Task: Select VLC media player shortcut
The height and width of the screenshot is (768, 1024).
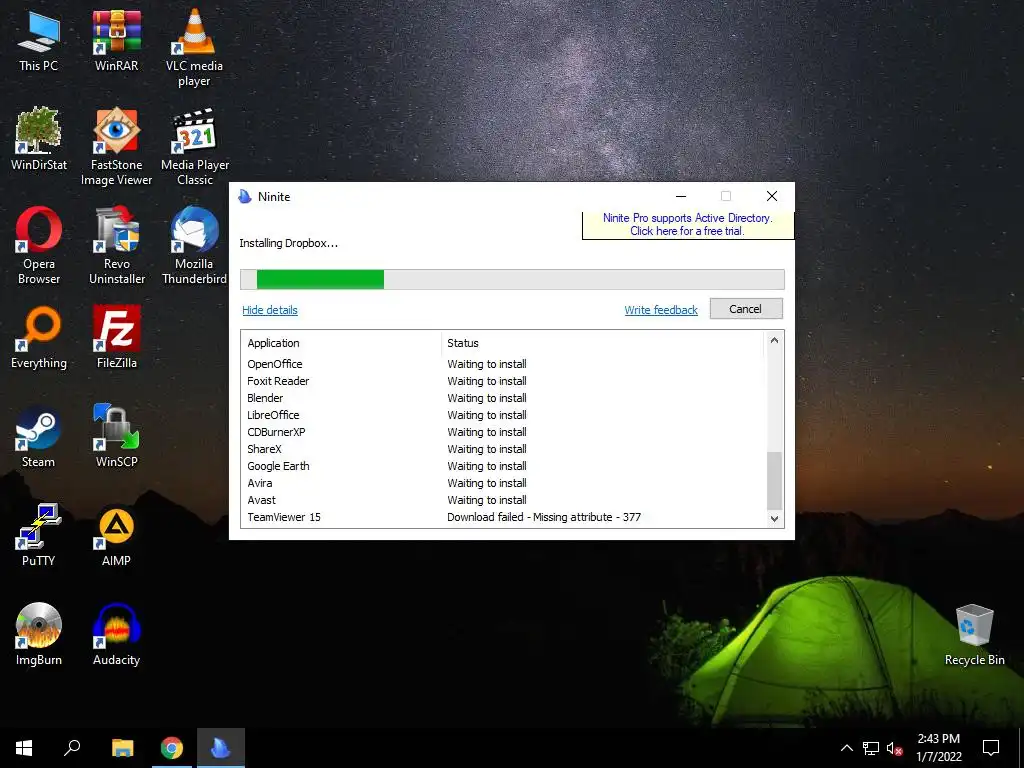Action: 194,48
